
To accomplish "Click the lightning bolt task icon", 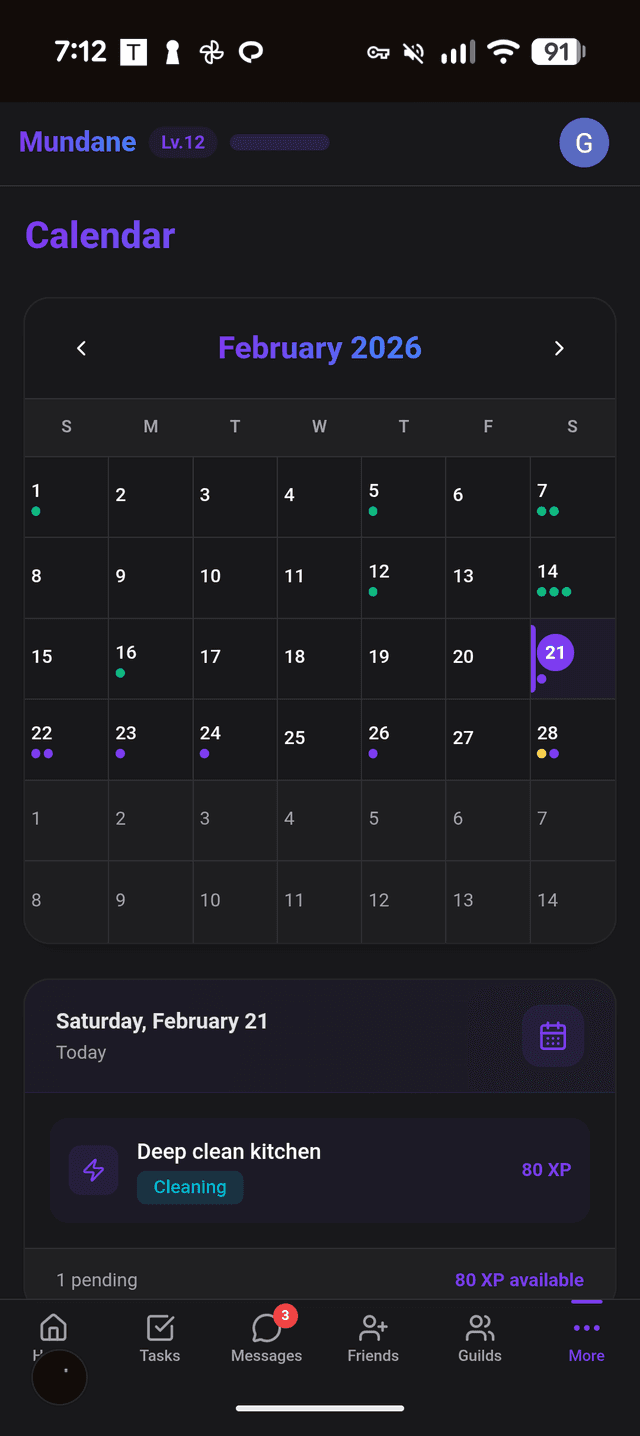I will (x=93, y=1170).
